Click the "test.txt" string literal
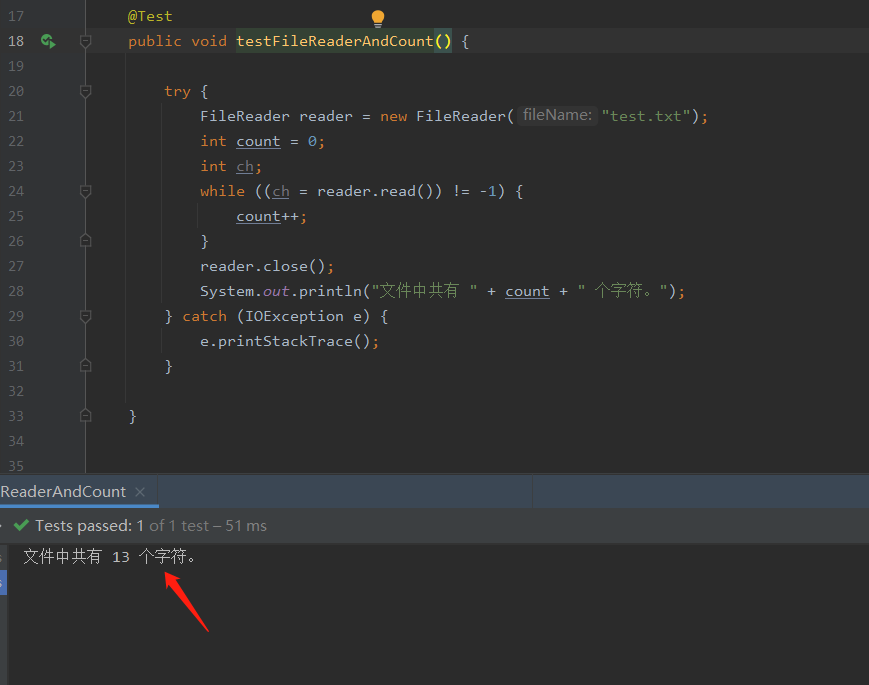This screenshot has width=869, height=685. 646,116
